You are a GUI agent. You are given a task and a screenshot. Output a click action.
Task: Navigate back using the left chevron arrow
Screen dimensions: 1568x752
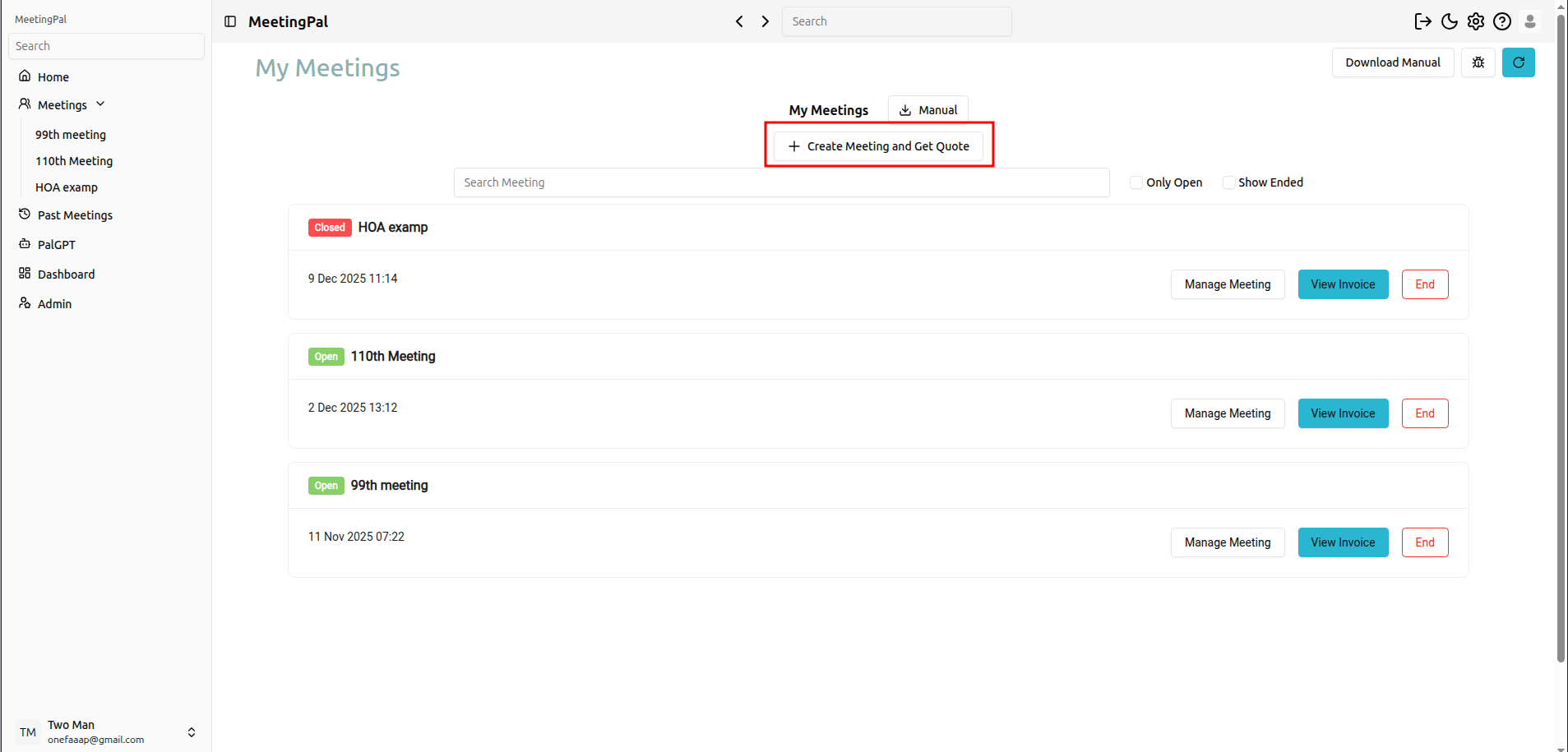pos(739,21)
